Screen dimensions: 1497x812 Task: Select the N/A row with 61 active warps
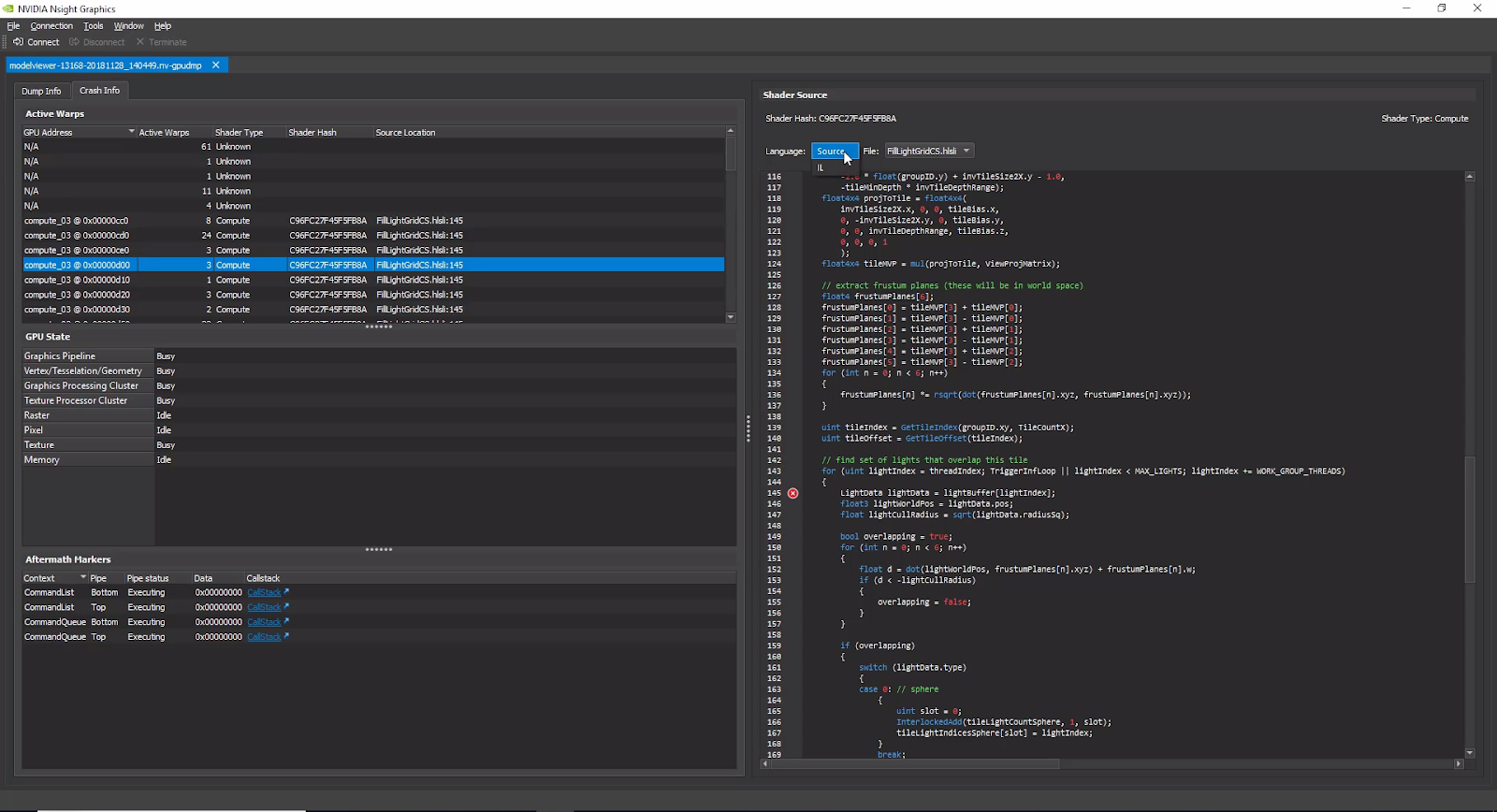tap(373, 147)
